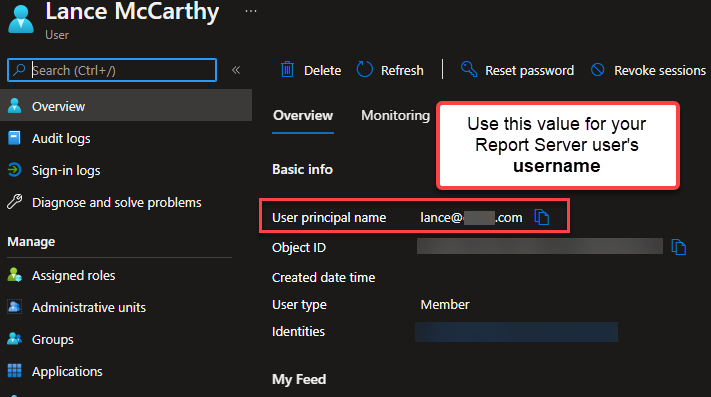Viewport: 711px width, 397px height.
Task: Click the Diagnose wrench icon
Action: pyautogui.click(x=15, y=202)
